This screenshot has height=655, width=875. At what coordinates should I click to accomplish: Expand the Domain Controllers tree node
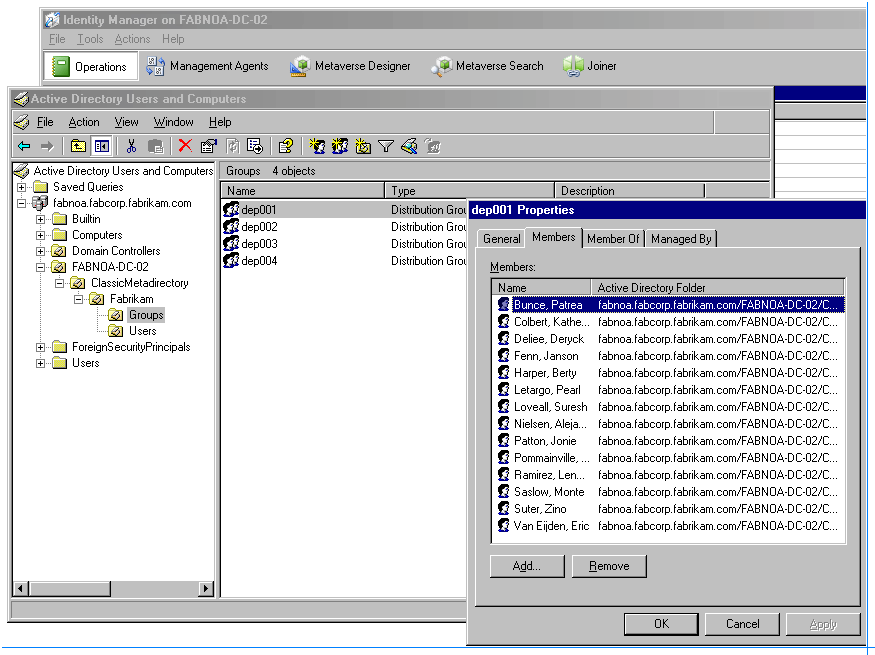[41, 251]
